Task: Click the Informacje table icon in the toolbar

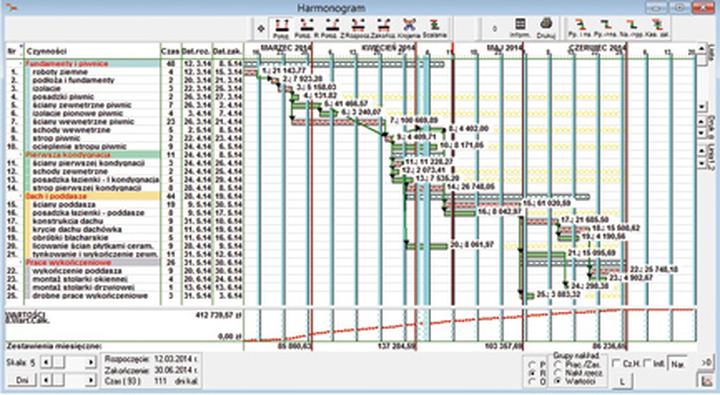Action: pyautogui.click(x=520, y=25)
